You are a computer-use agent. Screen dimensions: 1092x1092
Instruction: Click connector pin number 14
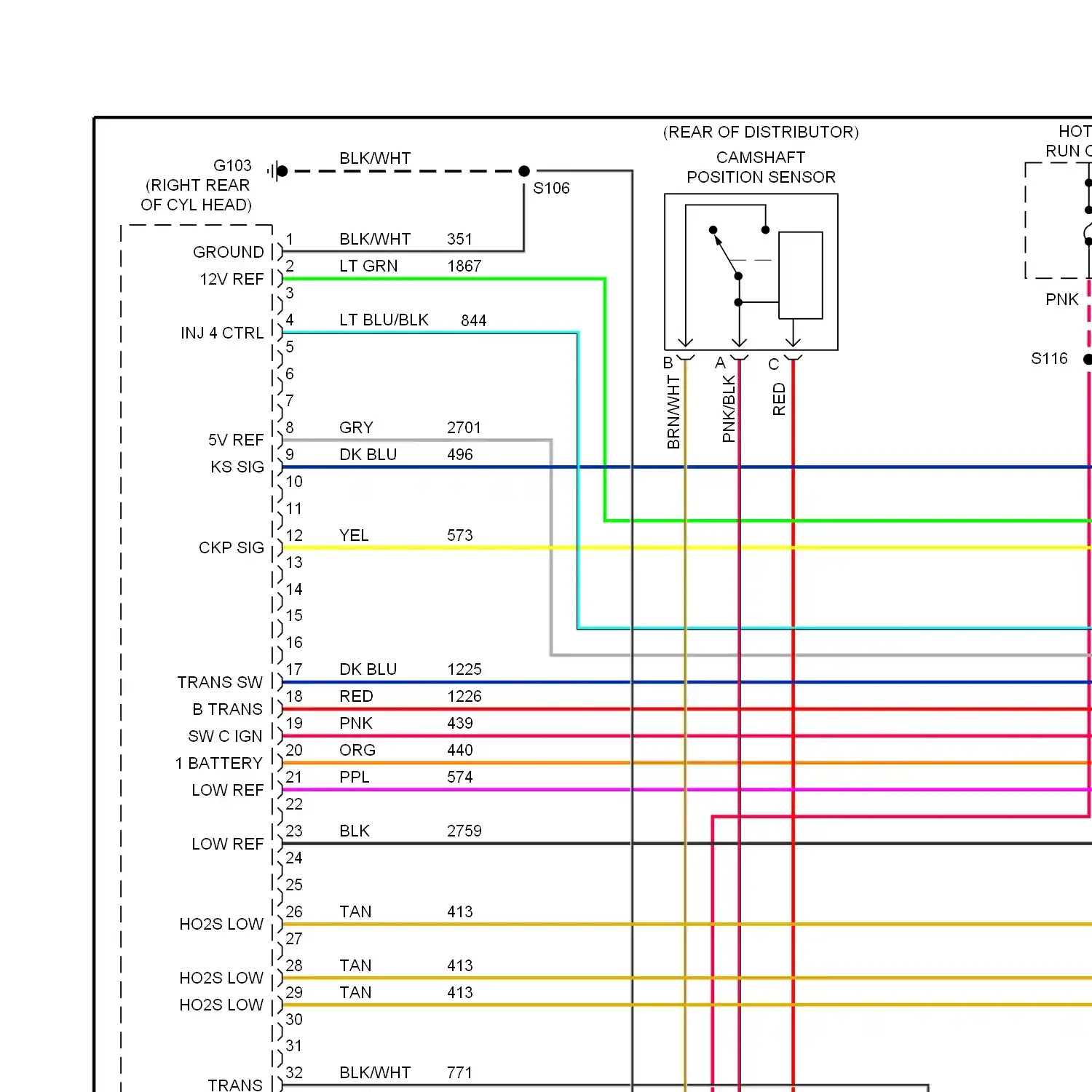pos(294,590)
